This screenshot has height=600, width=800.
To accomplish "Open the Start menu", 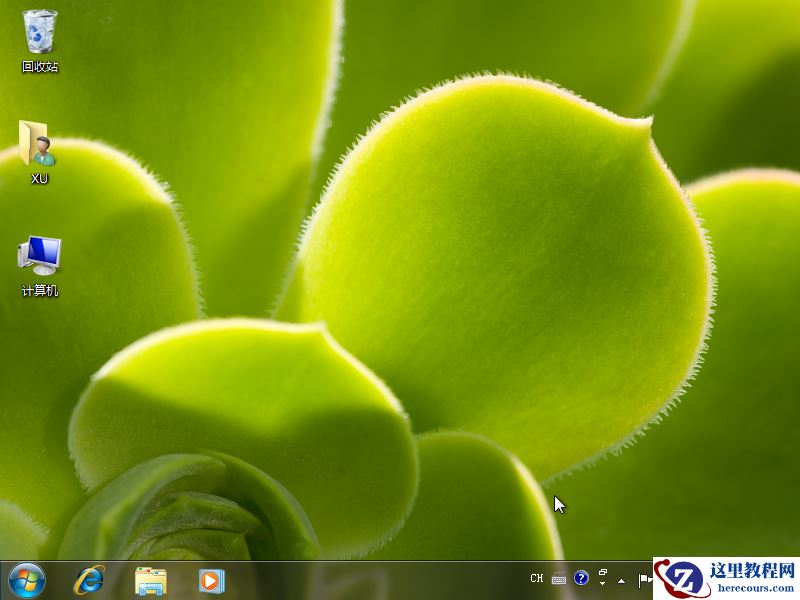I will (x=22, y=578).
